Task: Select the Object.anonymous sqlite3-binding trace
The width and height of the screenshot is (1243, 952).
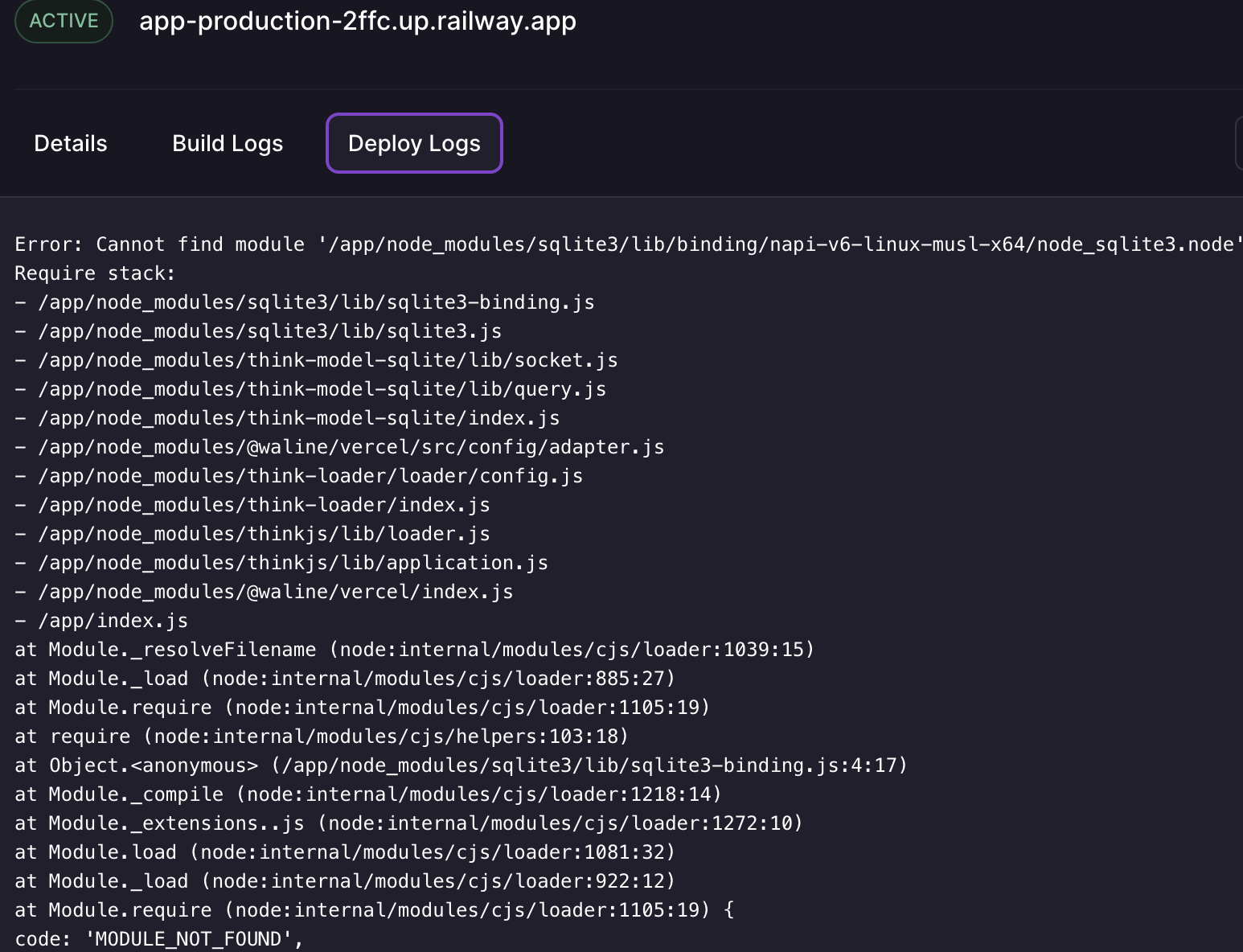Action: [x=461, y=765]
